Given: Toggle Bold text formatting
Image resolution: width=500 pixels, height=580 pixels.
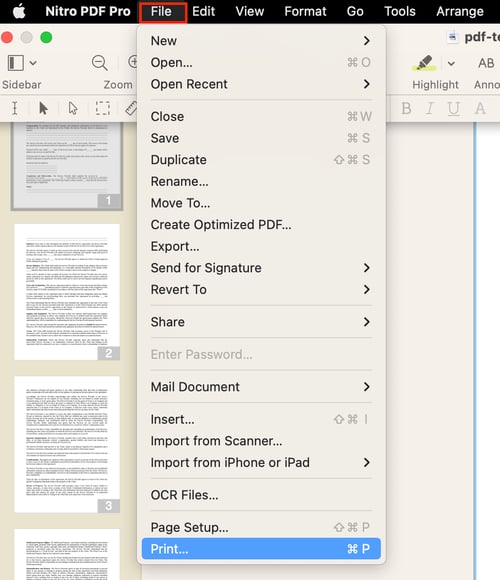Looking at the screenshot, I should coord(406,109).
